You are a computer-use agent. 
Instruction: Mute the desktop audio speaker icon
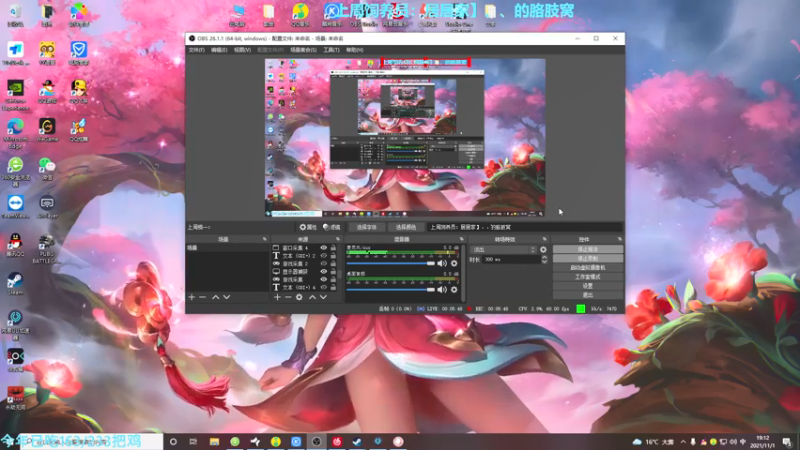442,290
